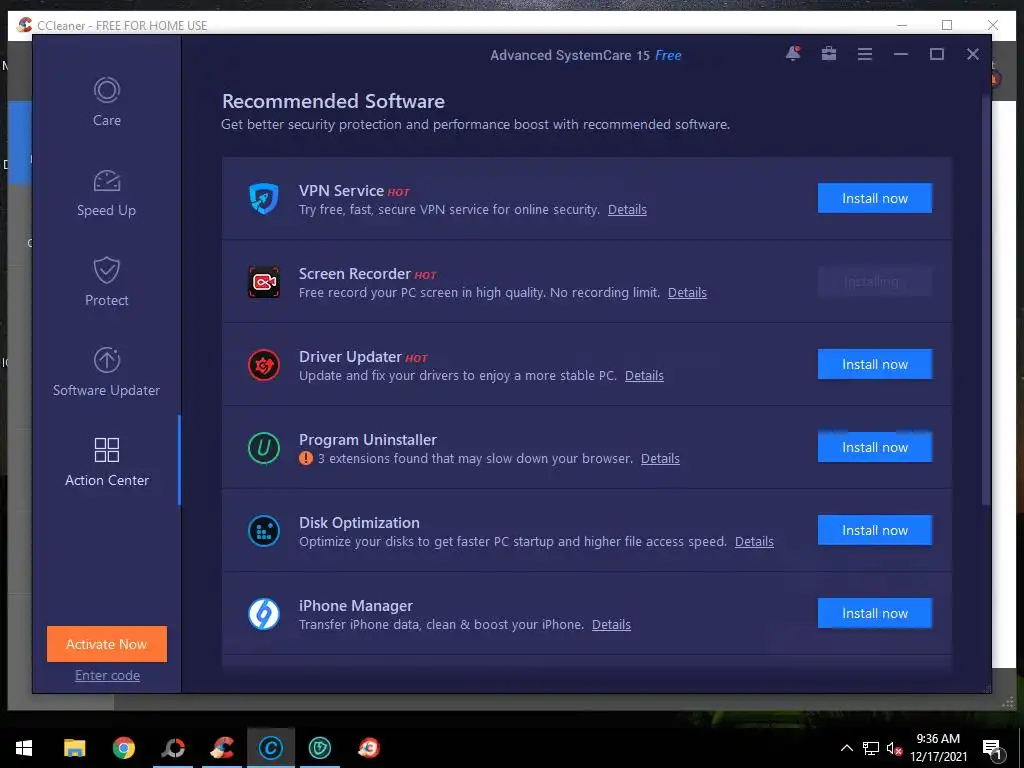Click the Disk Optimization icon
Viewport: 1024px width, 768px height.
(x=264, y=530)
